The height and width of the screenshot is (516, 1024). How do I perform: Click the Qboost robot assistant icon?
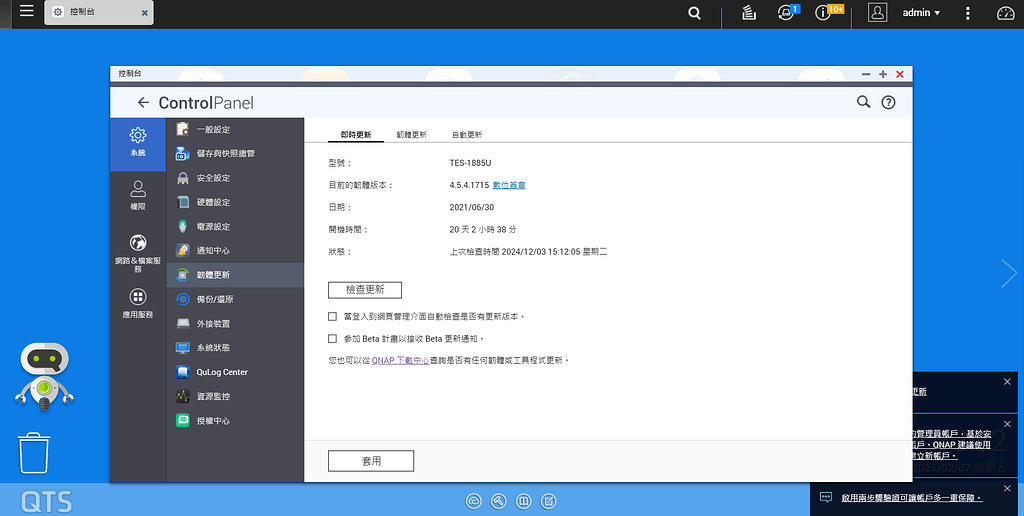click(44, 376)
